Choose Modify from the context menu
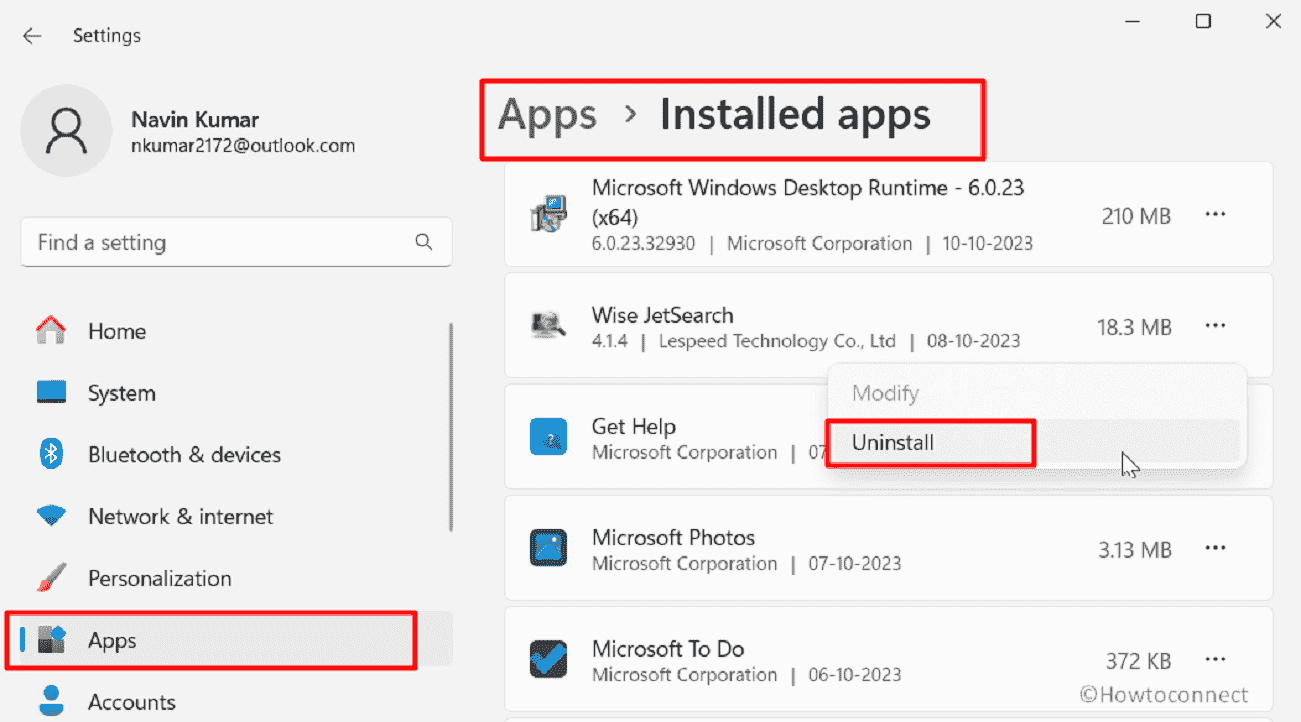This screenshot has width=1301, height=722. [1035, 393]
